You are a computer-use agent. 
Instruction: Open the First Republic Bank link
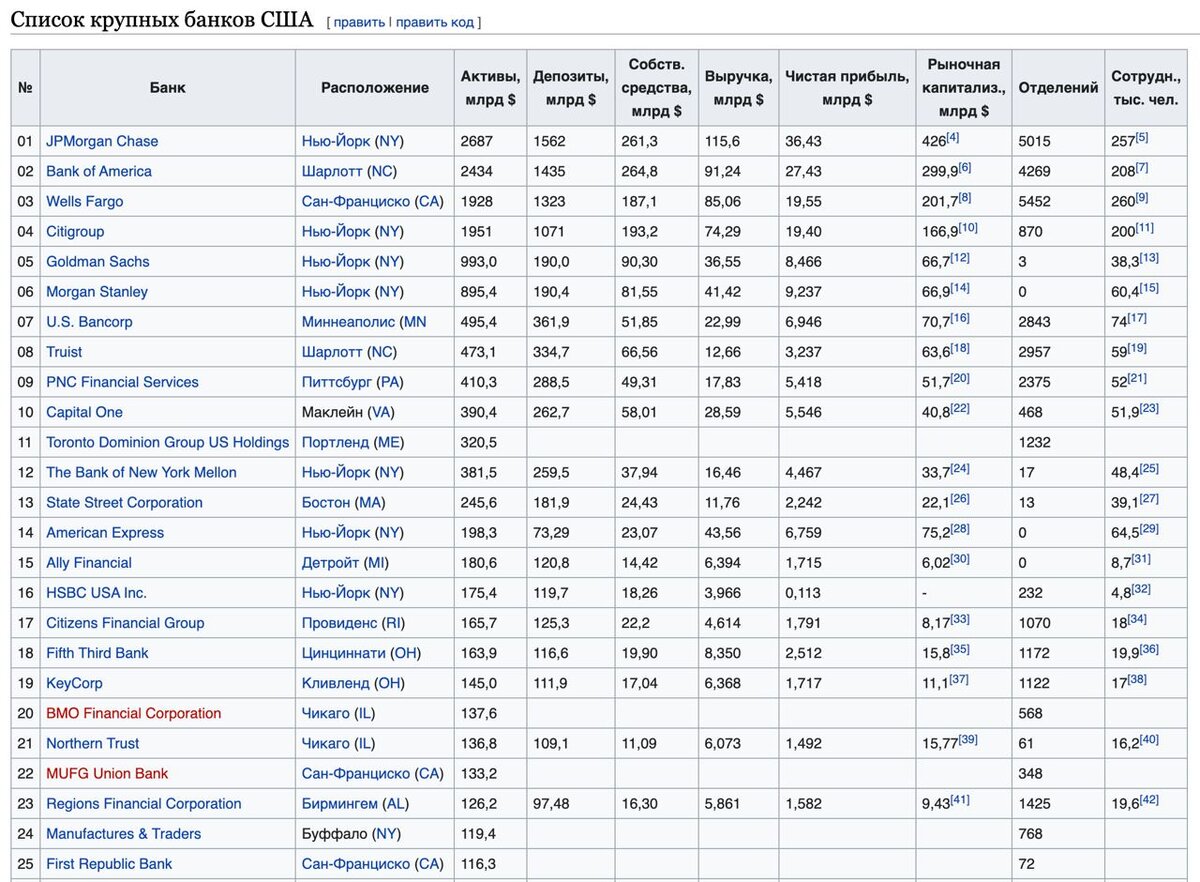109,863
